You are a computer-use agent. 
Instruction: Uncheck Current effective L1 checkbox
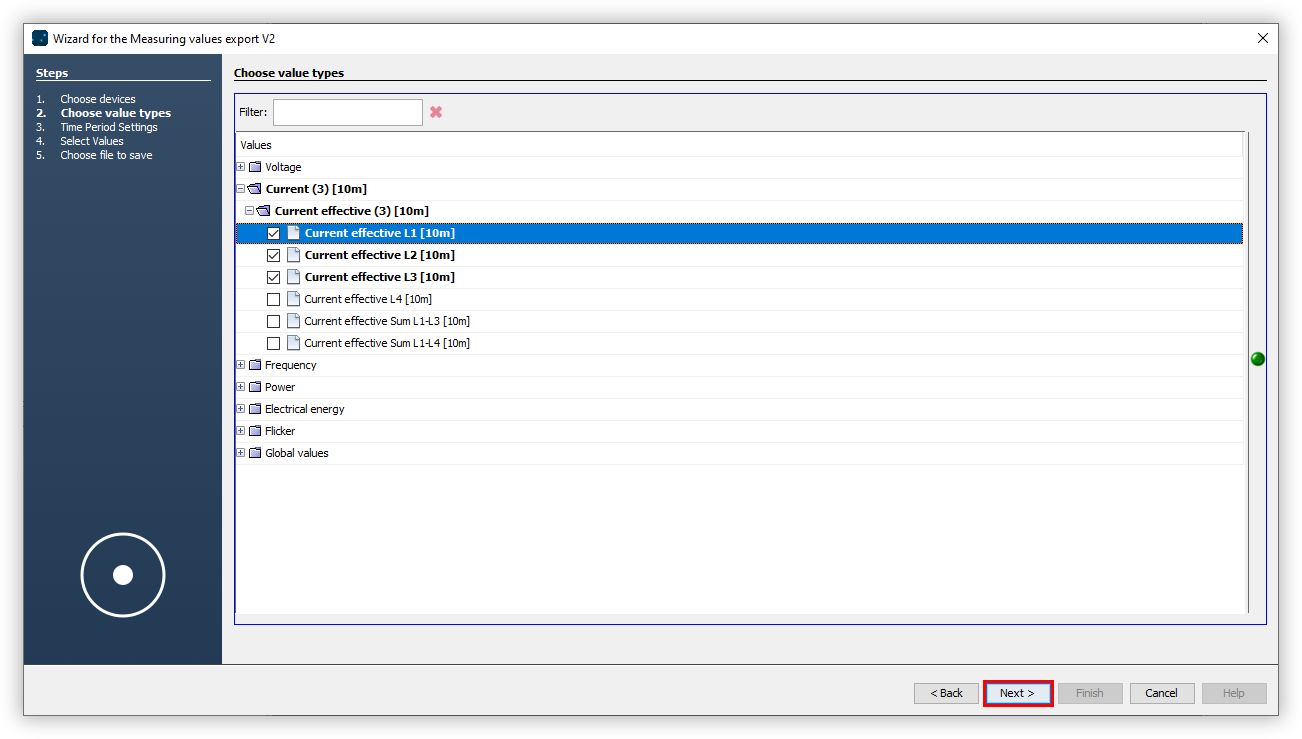pos(274,233)
